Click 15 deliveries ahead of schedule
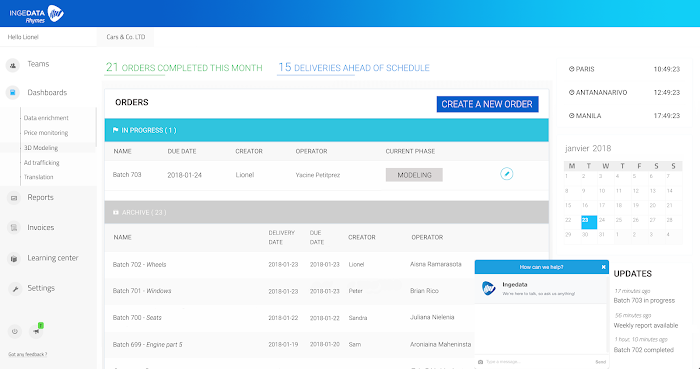Viewport: 700px width, 369px height. coord(354,67)
